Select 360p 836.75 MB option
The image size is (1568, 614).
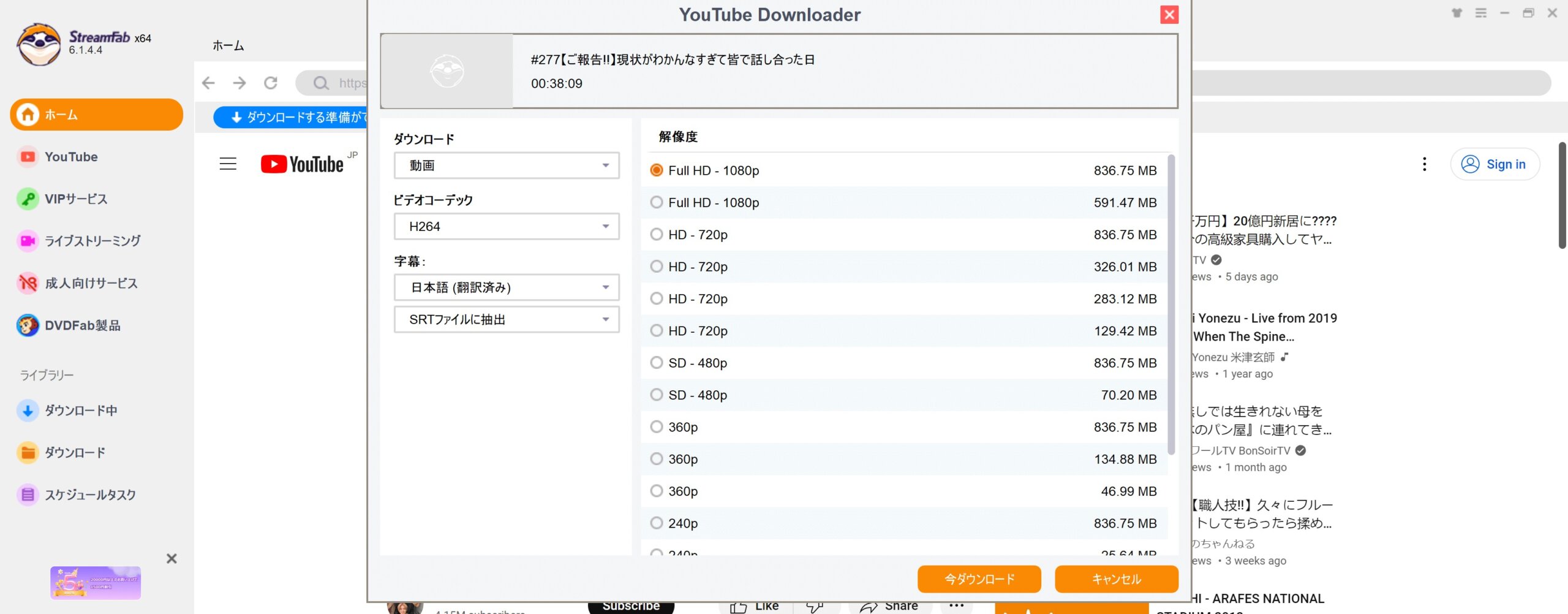pos(904,427)
